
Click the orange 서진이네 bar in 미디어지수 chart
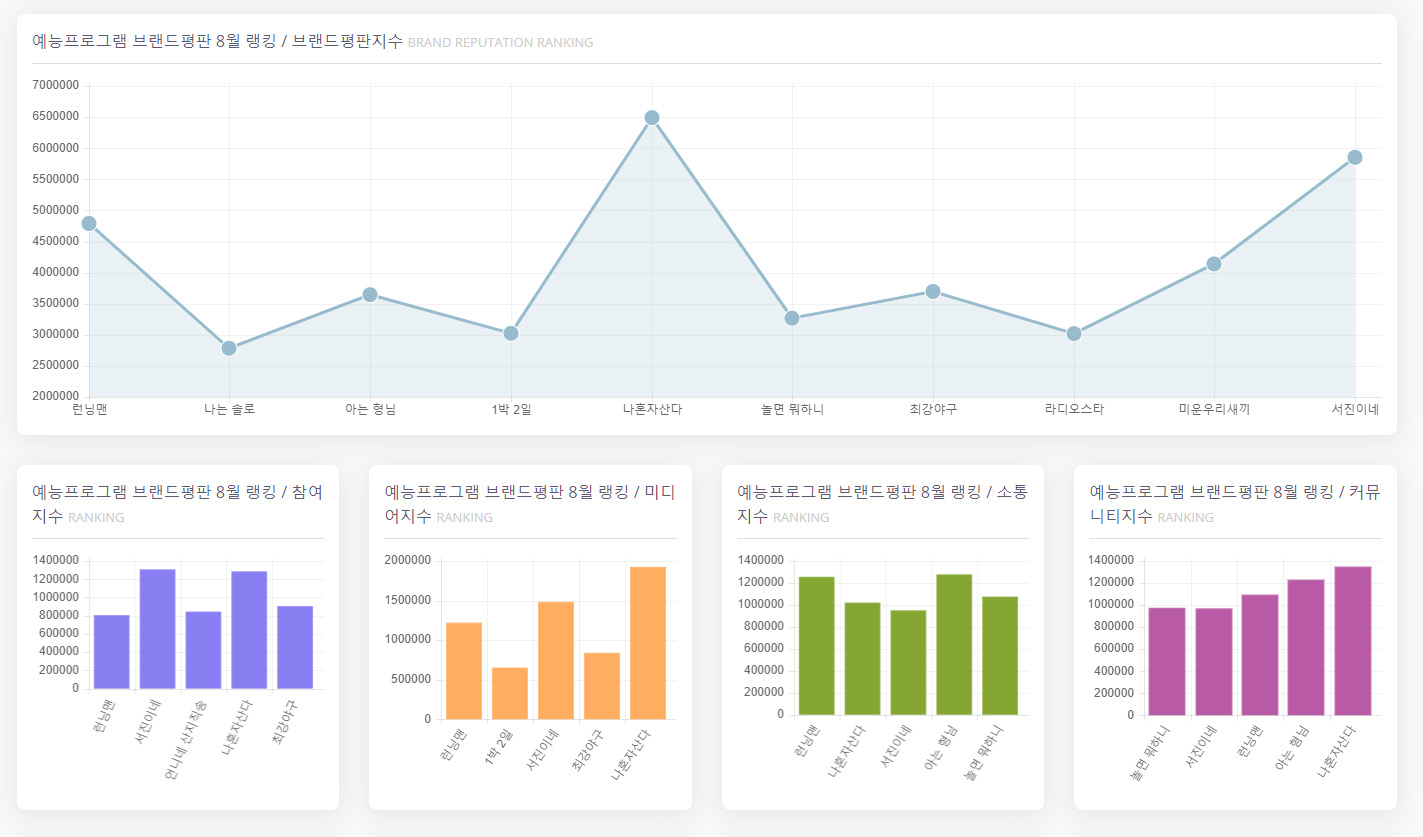tap(556, 660)
